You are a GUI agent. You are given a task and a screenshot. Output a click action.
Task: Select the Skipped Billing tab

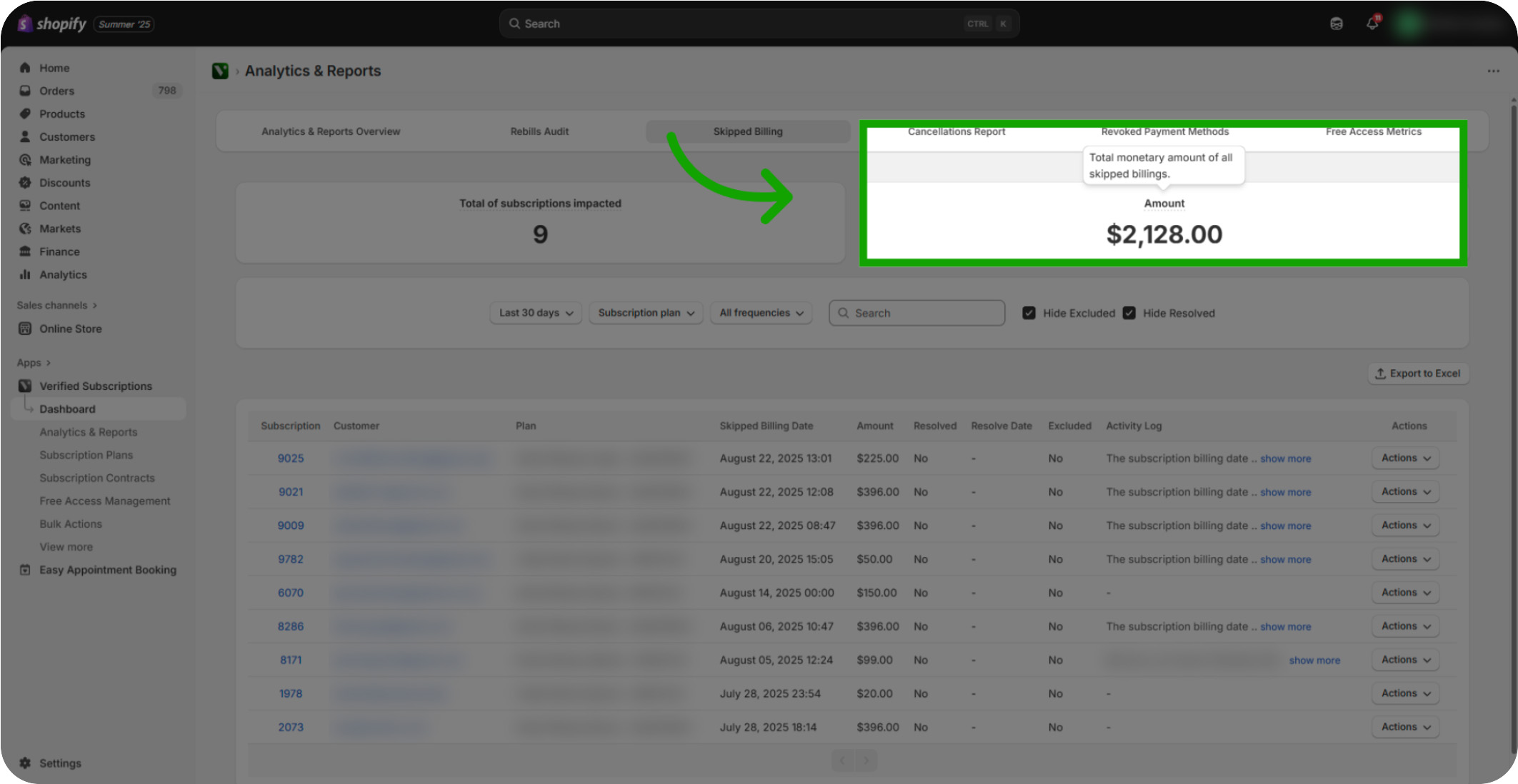(x=748, y=131)
